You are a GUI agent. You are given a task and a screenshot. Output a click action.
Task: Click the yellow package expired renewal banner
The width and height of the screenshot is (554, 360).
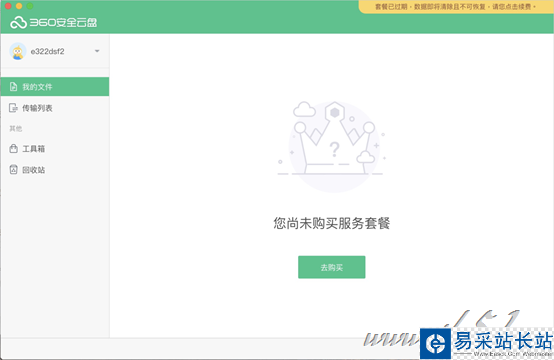(456, 7)
